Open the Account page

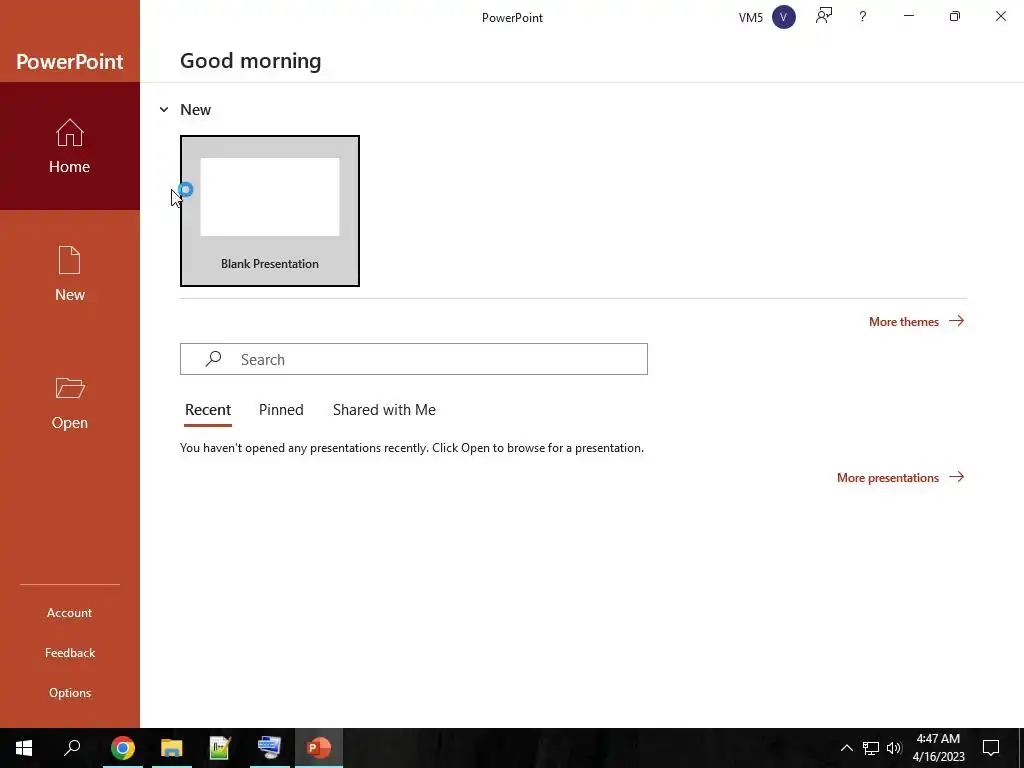pyautogui.click(x=70, y=613)
